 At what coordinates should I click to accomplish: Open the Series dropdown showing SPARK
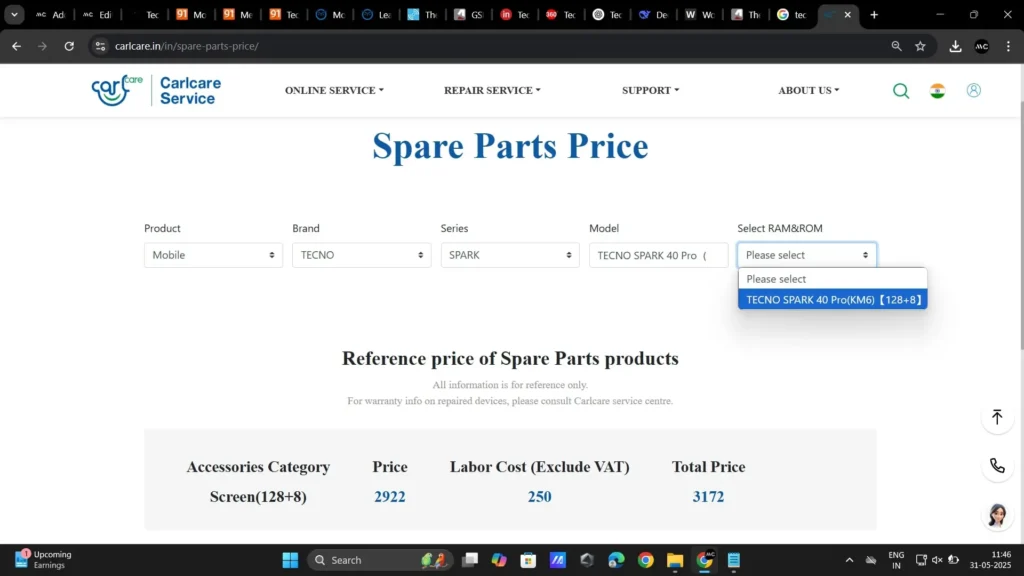tap(509, 255)
